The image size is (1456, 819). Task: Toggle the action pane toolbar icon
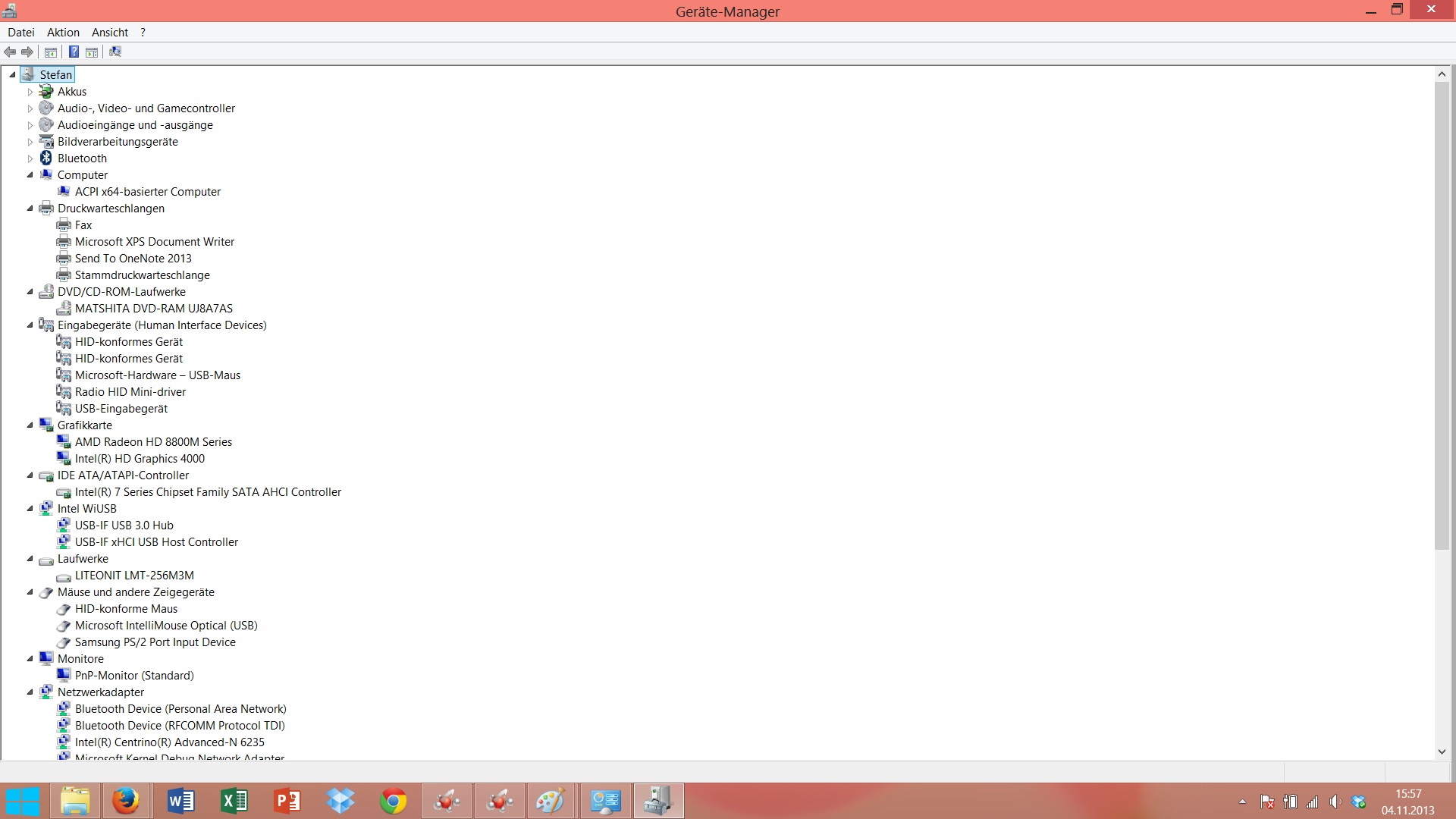pyautogui.click(x=92, y=52)
